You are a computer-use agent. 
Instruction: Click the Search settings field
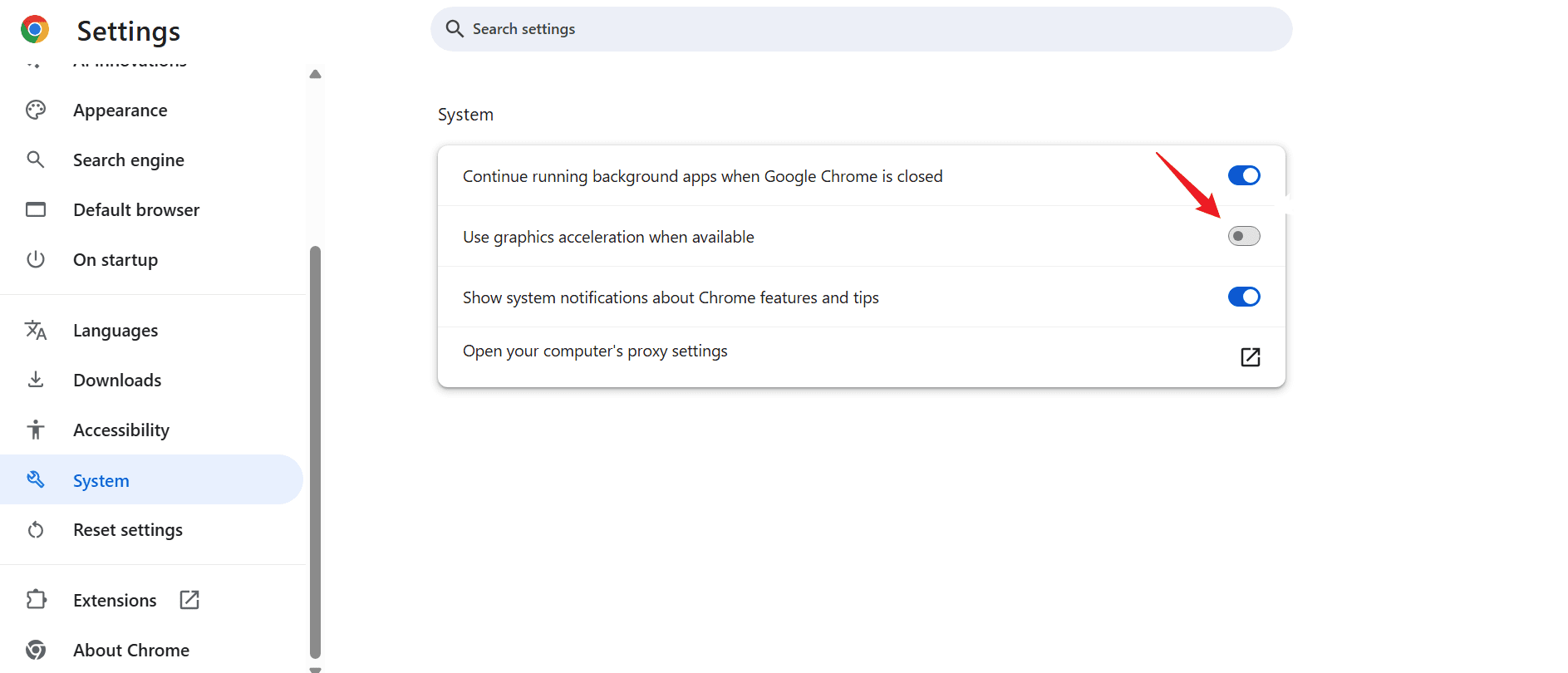click(x=860, y=29)
